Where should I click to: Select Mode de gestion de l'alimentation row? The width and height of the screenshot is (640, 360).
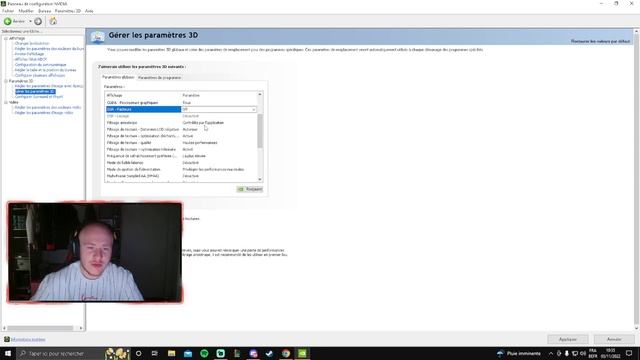click(x=181, y=169)
